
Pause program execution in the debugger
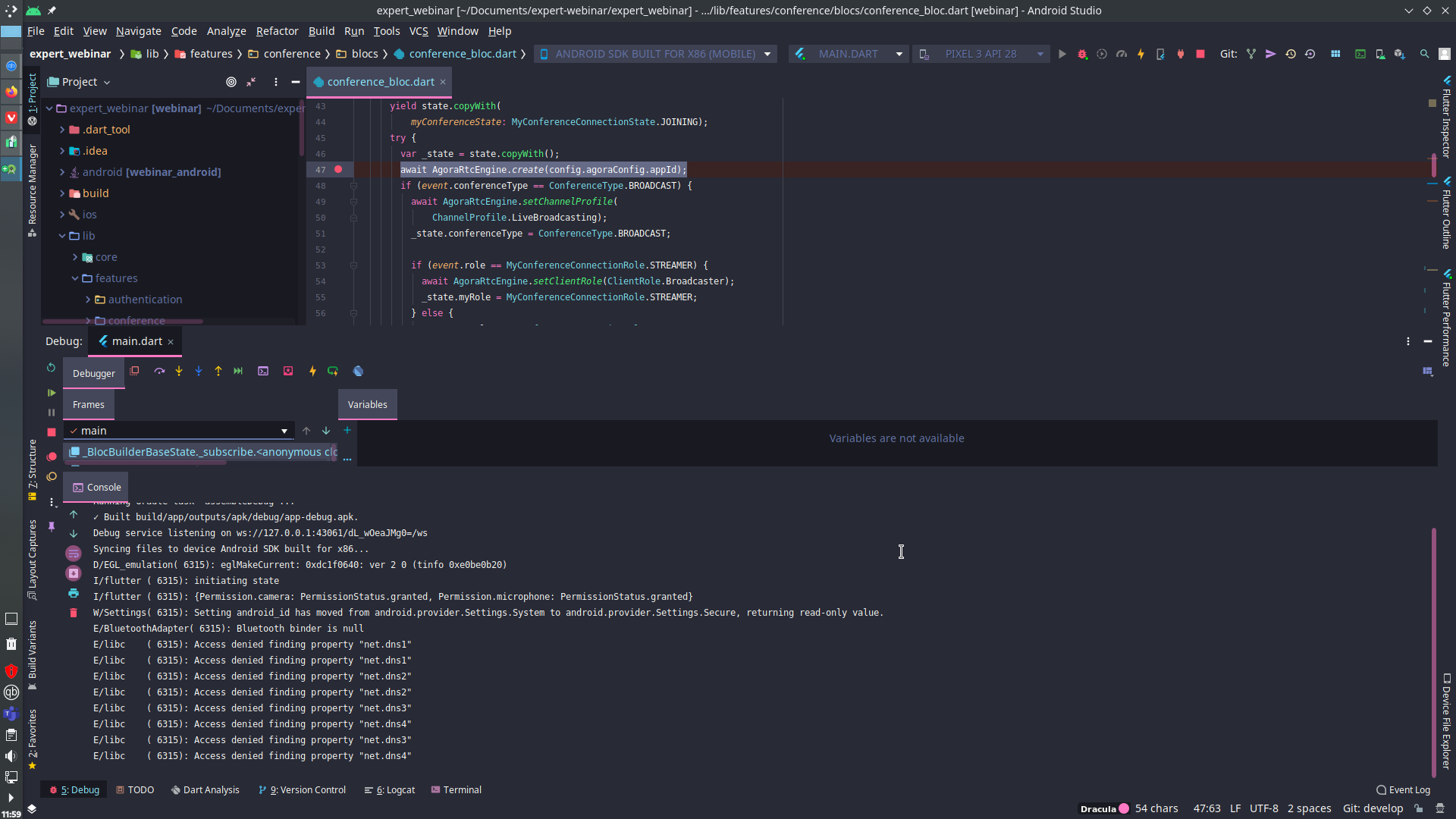[51, 413]
